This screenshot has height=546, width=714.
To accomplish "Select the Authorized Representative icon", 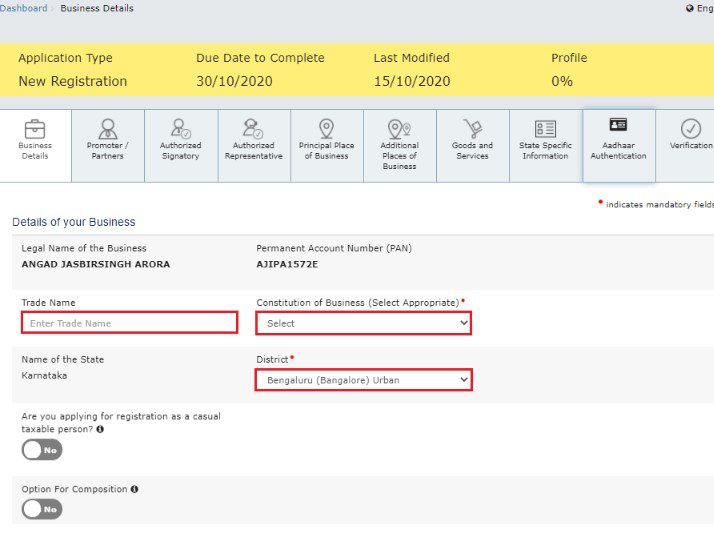I will pyautogui.click(x=253, y=129).
